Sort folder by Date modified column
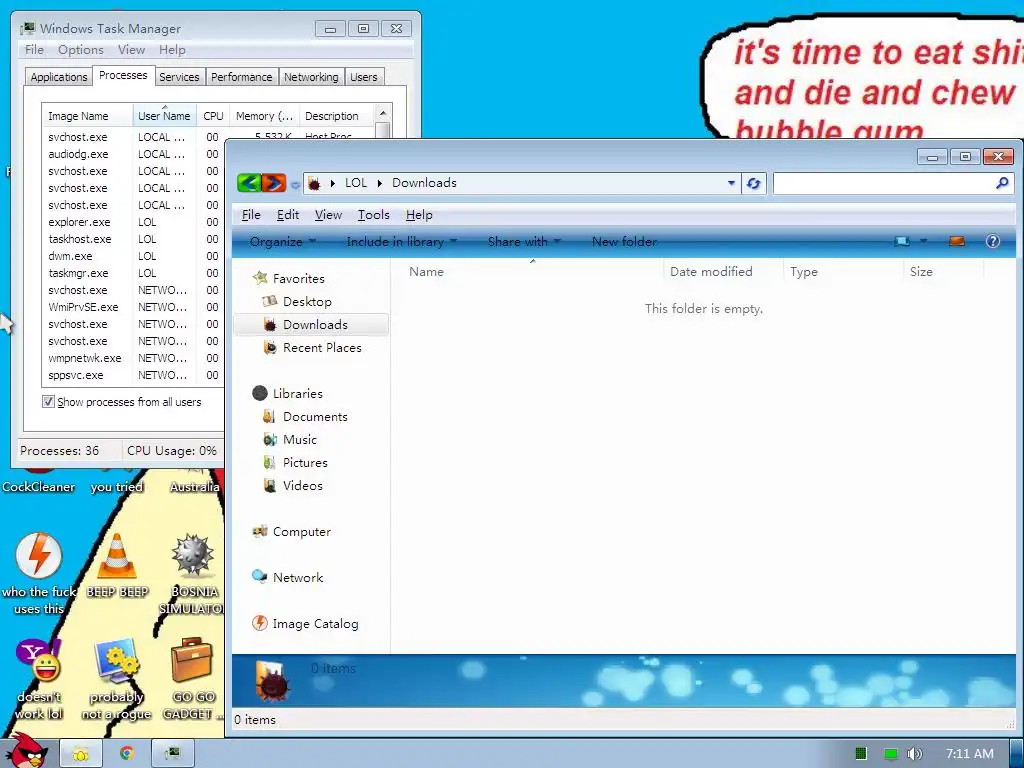 (x=723, y=272)
